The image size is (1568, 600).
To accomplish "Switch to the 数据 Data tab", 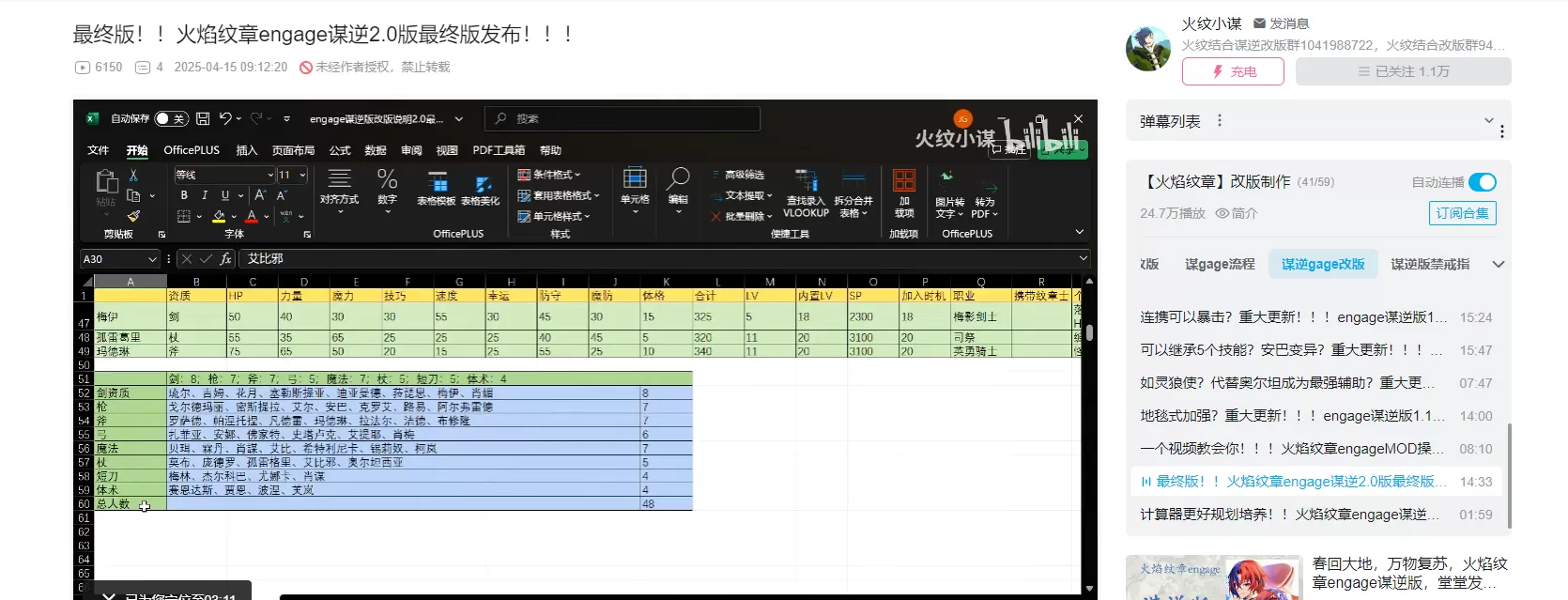I will coord(376,150).
